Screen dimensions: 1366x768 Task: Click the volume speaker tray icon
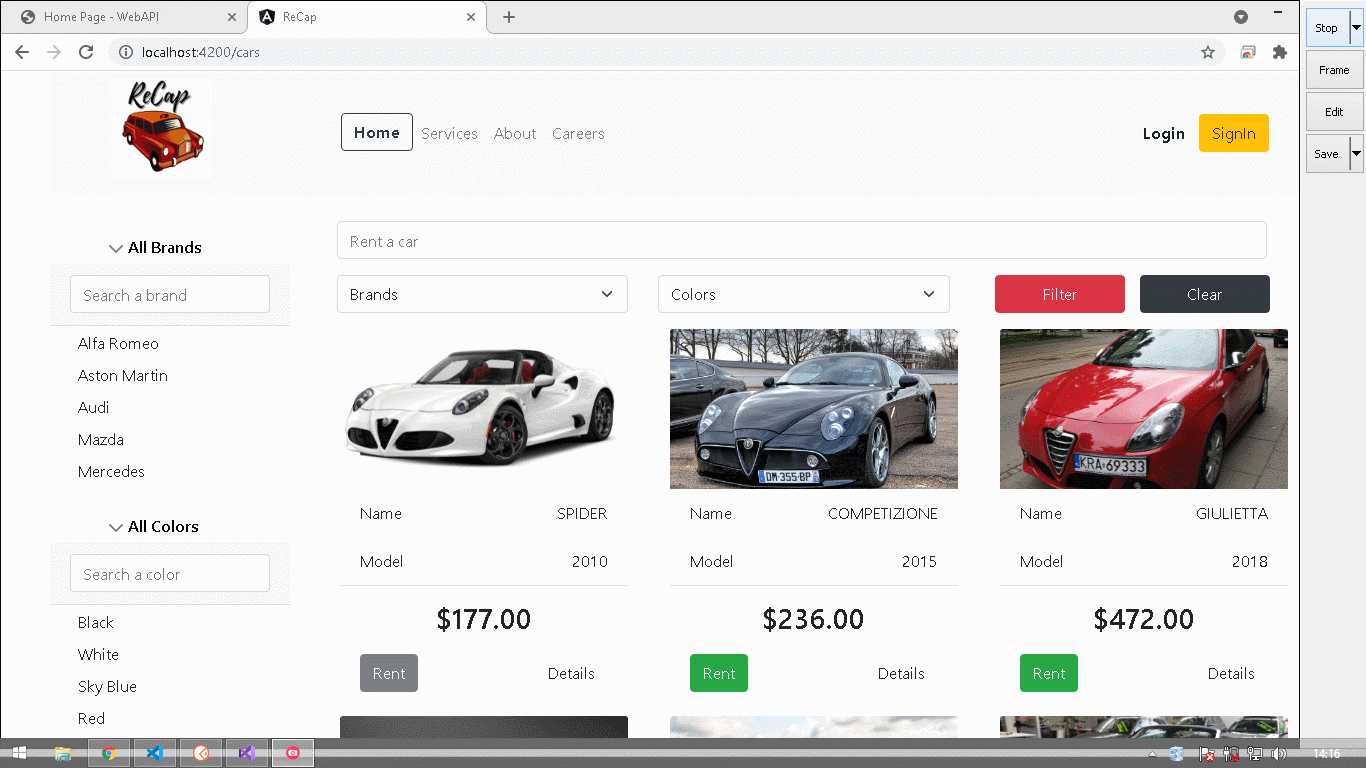(x=1278, y=754)
